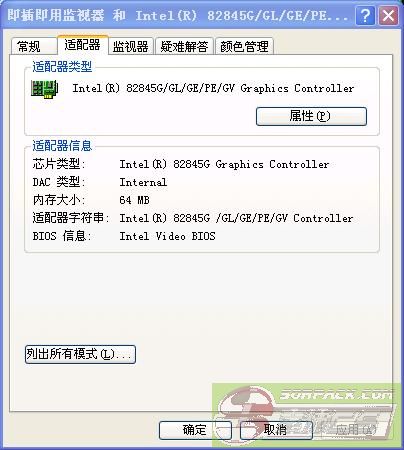The width and height of the screenshot is (404, 450).
Task: Click the 应用(A) button
Action: click(355, 430)
